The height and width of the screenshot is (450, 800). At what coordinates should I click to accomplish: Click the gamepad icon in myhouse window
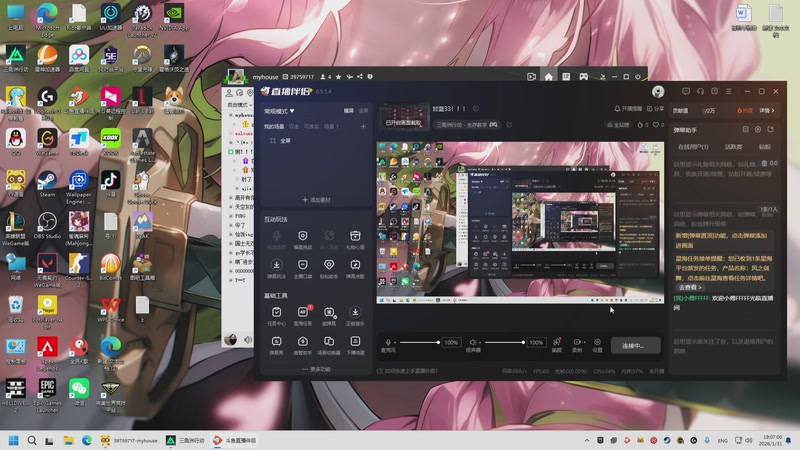pyautogui.click(x=583, y=77)
